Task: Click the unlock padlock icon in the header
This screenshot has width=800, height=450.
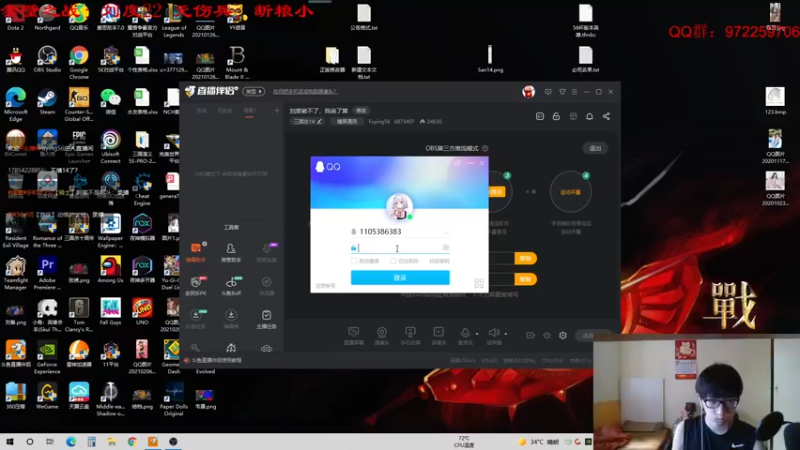Action: (556, 116)
